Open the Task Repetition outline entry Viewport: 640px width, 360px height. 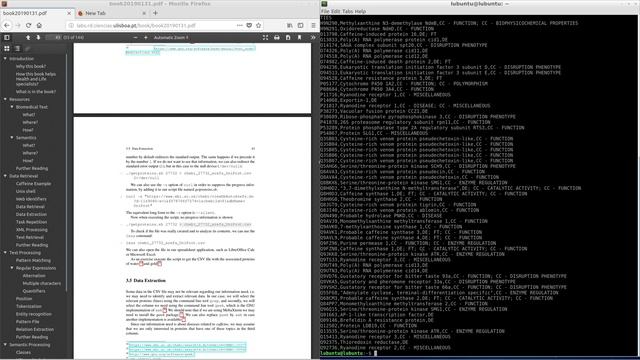pyautogui.click(x=31, y=222)
